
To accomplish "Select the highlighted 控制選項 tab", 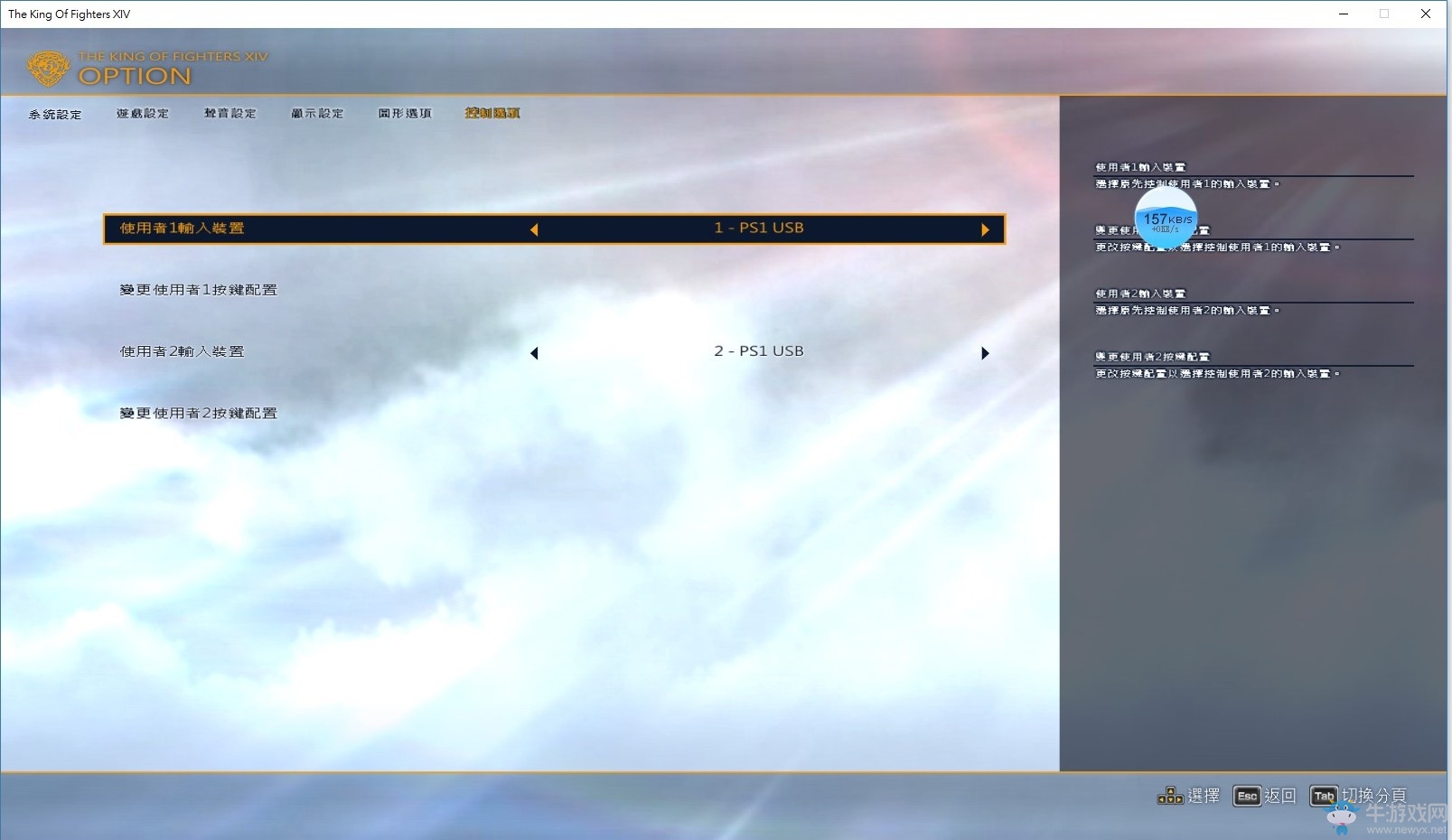I will pyautogui.click(x=492, y=113).
